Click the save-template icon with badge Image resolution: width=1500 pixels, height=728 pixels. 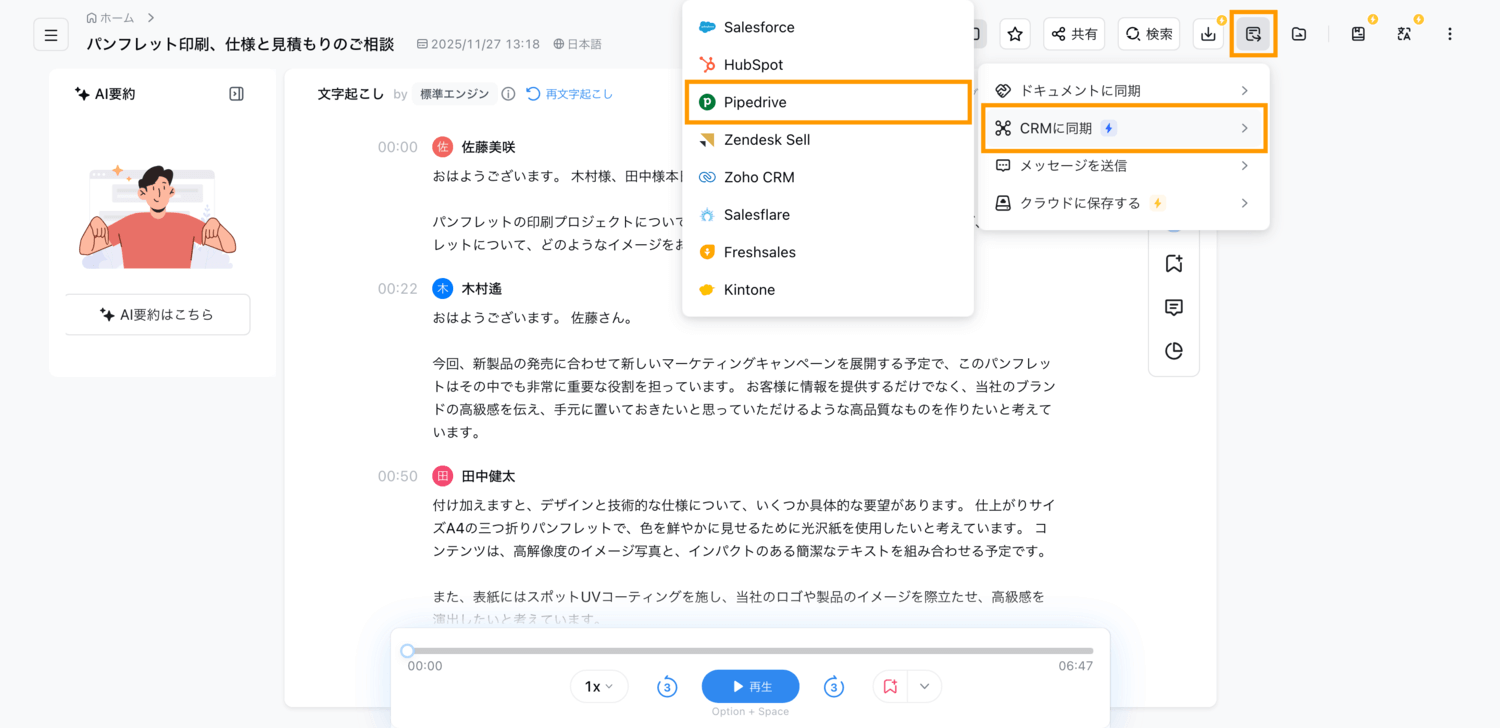(x=1358, y=34)
